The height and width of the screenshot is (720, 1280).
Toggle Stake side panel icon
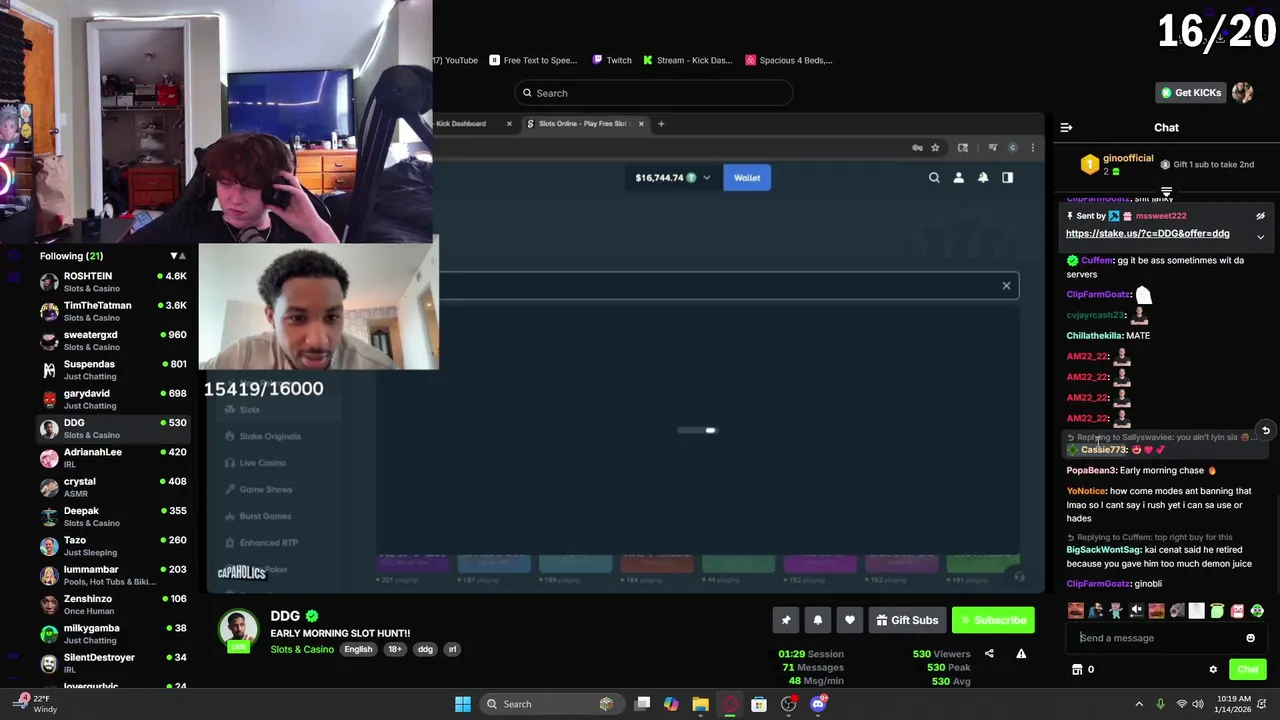pos(1007,178)
